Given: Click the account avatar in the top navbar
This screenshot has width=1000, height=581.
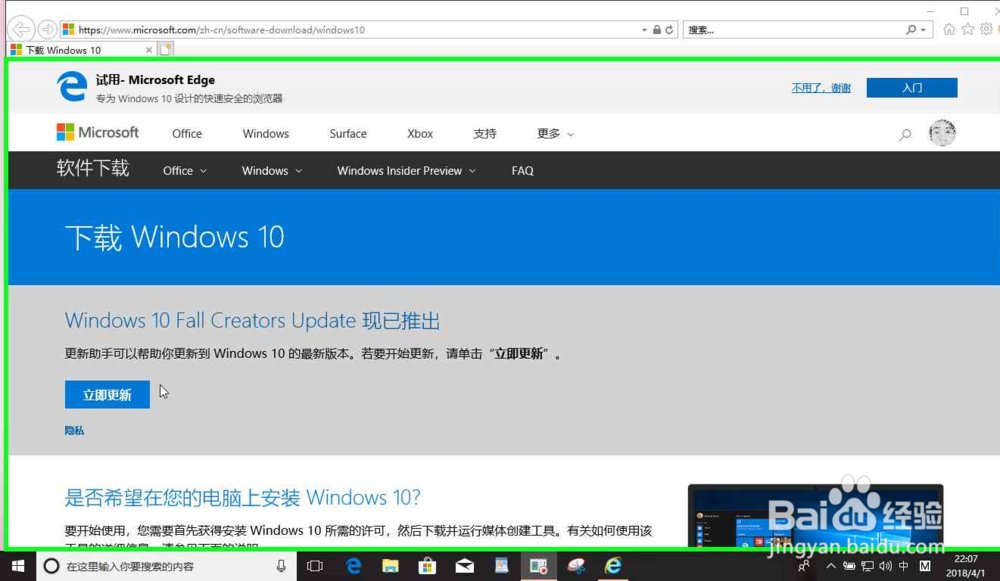Looking at the screenshot, I should (941, 132).
